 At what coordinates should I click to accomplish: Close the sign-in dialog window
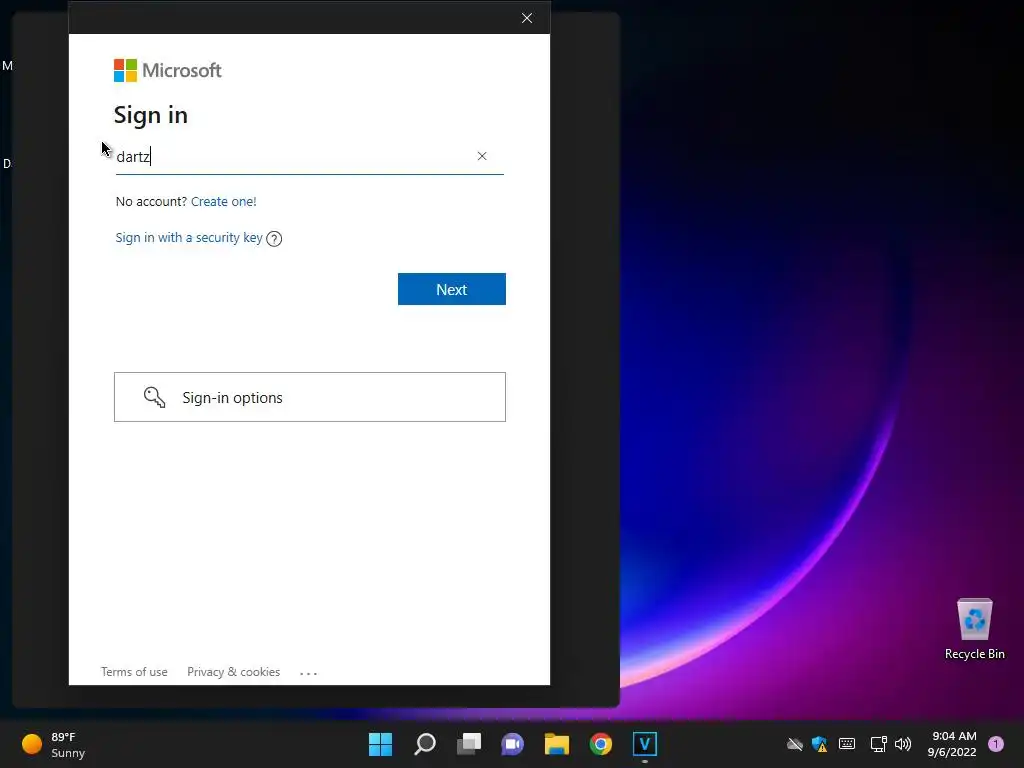[x=527, y=18]
